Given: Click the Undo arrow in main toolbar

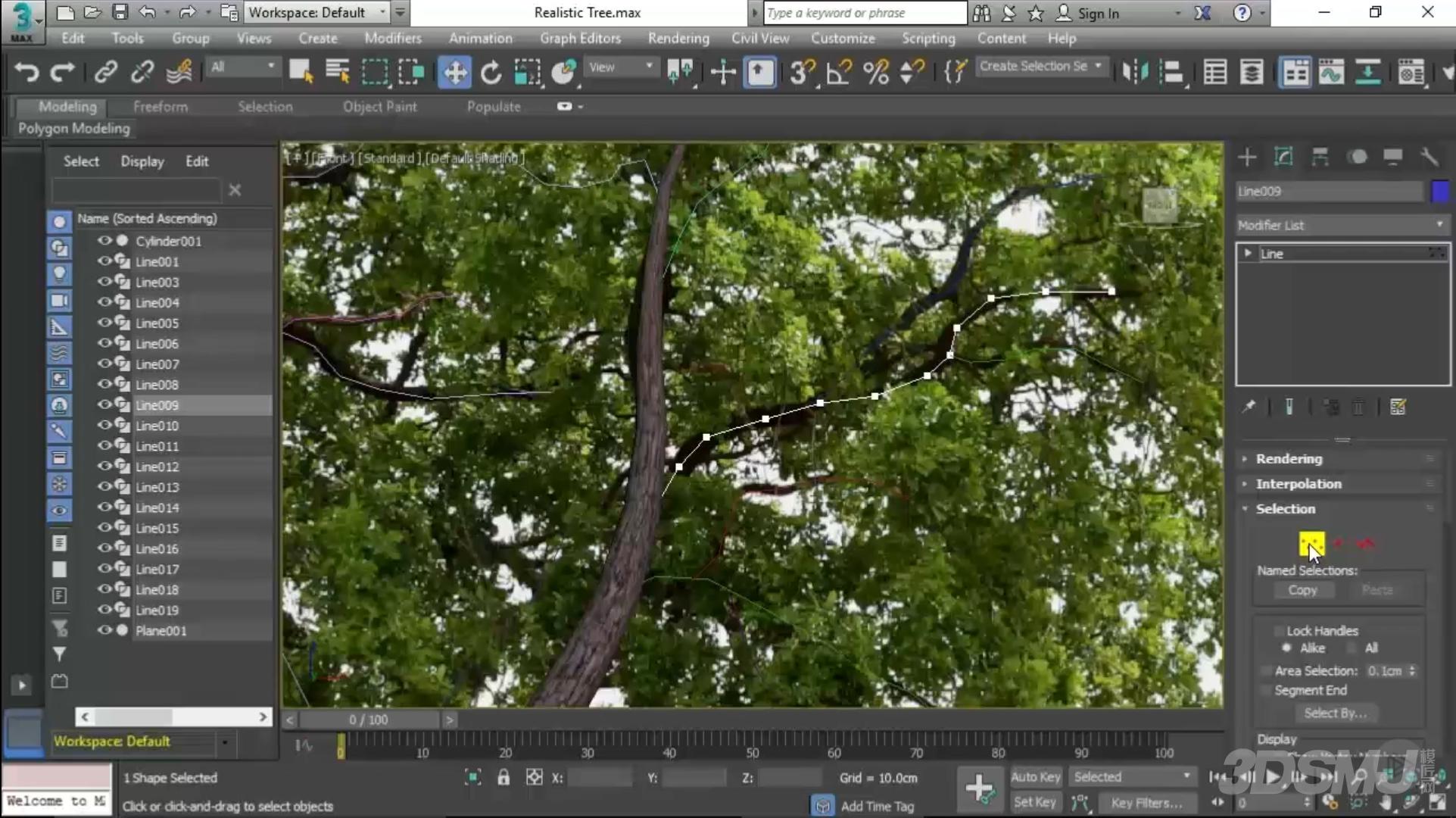Looking at the screenshot, I should click(27, 72).
